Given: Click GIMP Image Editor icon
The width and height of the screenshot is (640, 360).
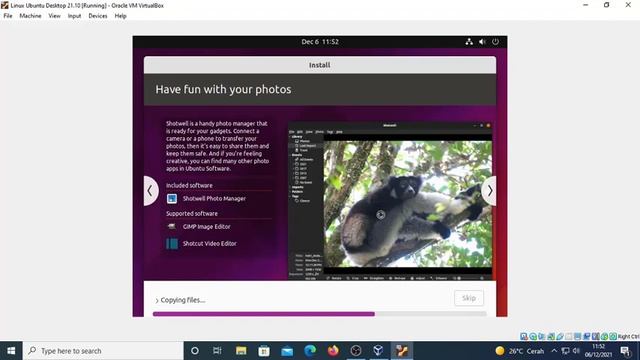Looking at the screenshot, I should [x=172, y=227].
